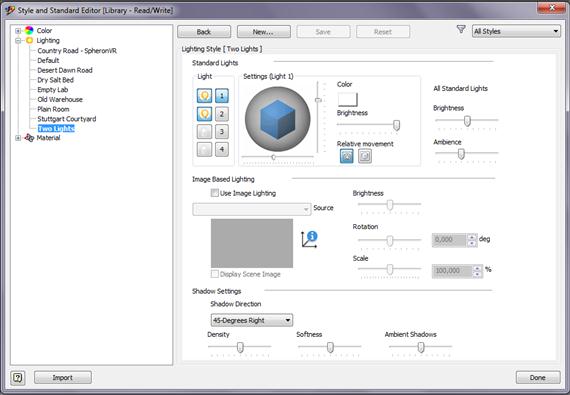Click the image lighting info axis icon
Image resolution: width=570 pixels, height=395 pixels.
click(x=309, y=239)
